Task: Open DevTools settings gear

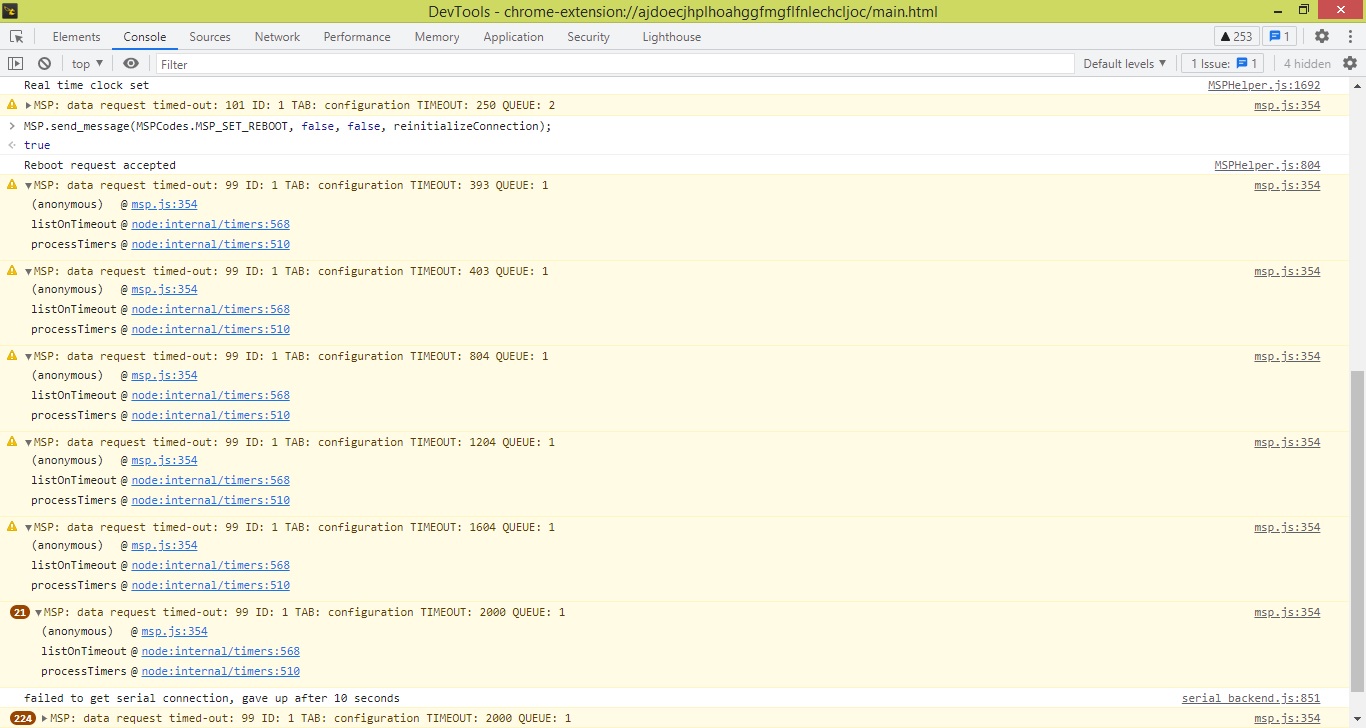Action: [1322, 36]
